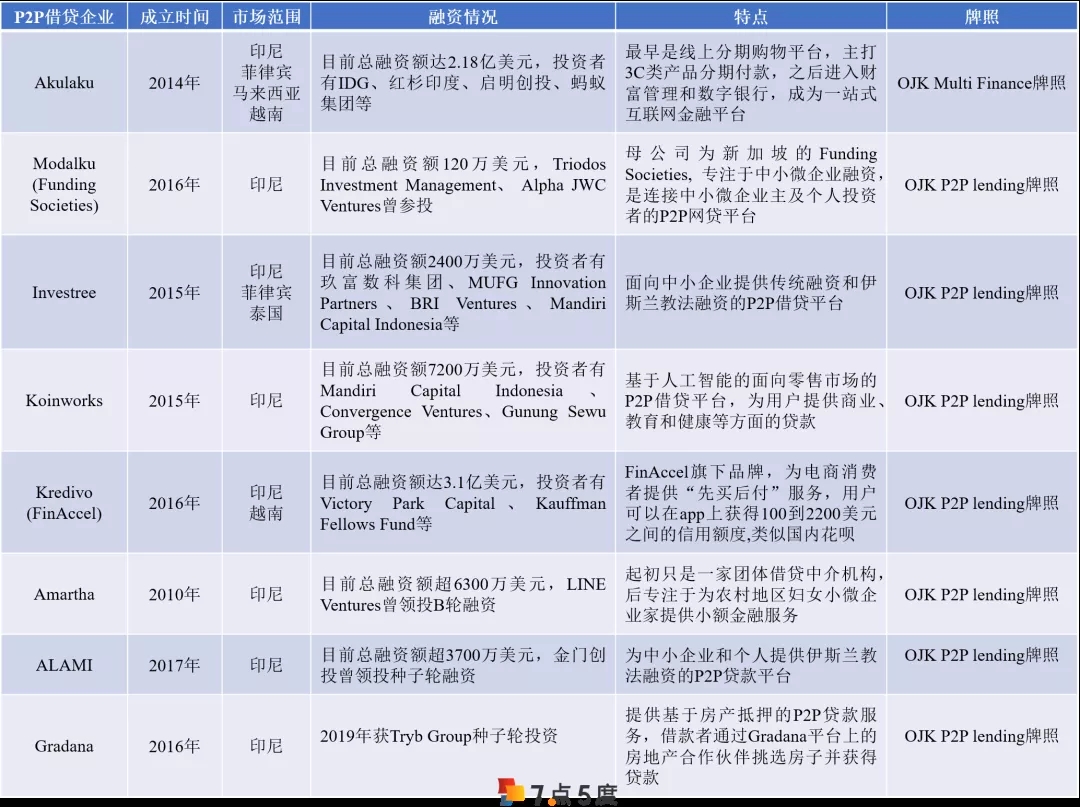Select the Modalku (Funding Societies) cell
The image size is (1080, 807).
tap(64, 184)
